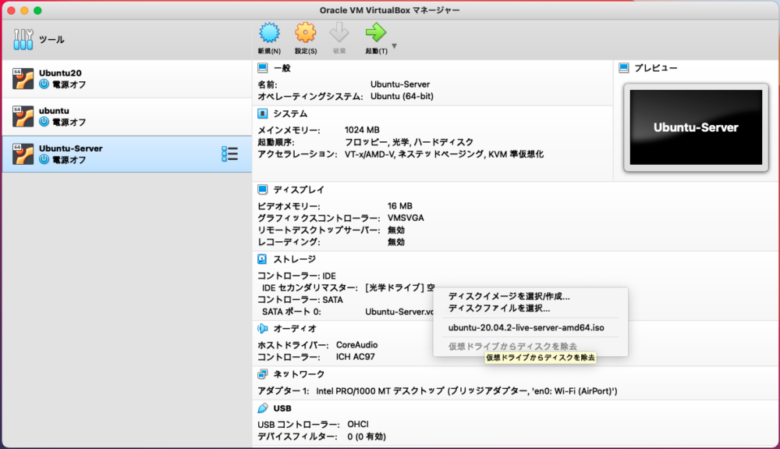Click the Audio (オーディオ) speaker icon
The width and height of the screenshot is (780, 449).
[x=263, y=329]
